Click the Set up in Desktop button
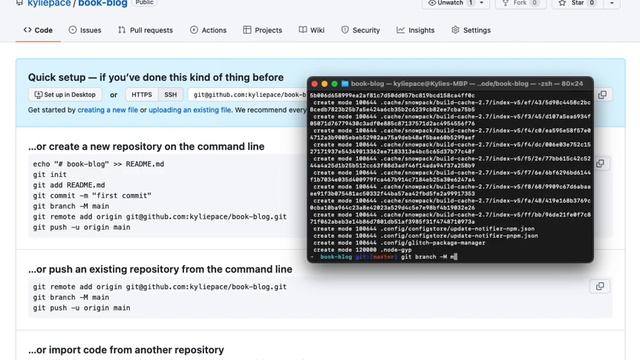The image size is (640, 360). (x=65, y=95)
